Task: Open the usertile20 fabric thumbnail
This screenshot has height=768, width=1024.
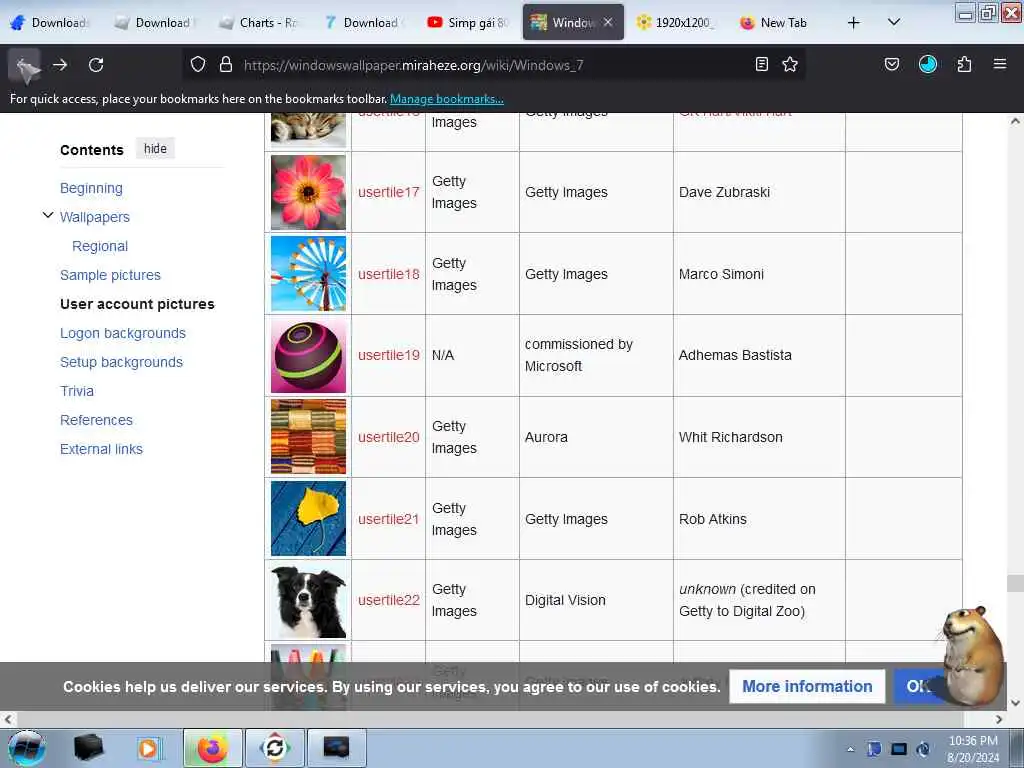Action: pos(308,437)
